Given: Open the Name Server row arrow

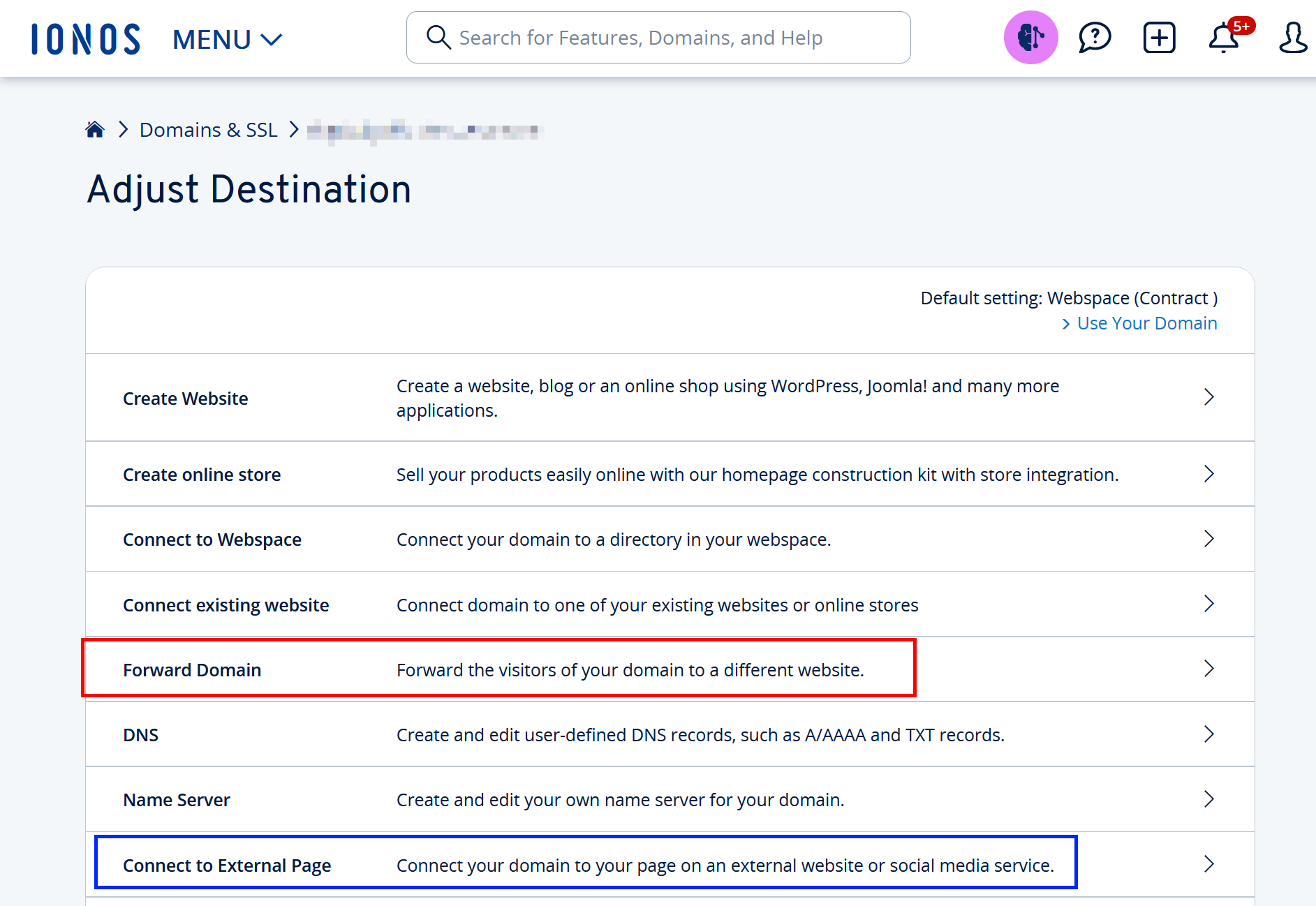Looking at the screenshot, I should click(x=1208, y=799).
